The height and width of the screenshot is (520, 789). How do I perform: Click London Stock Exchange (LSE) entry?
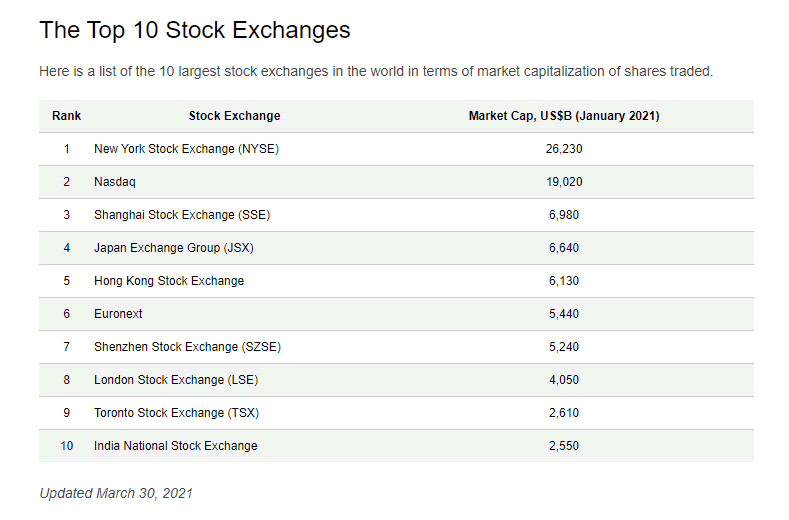pyautogui.click(x=177, y=380)
